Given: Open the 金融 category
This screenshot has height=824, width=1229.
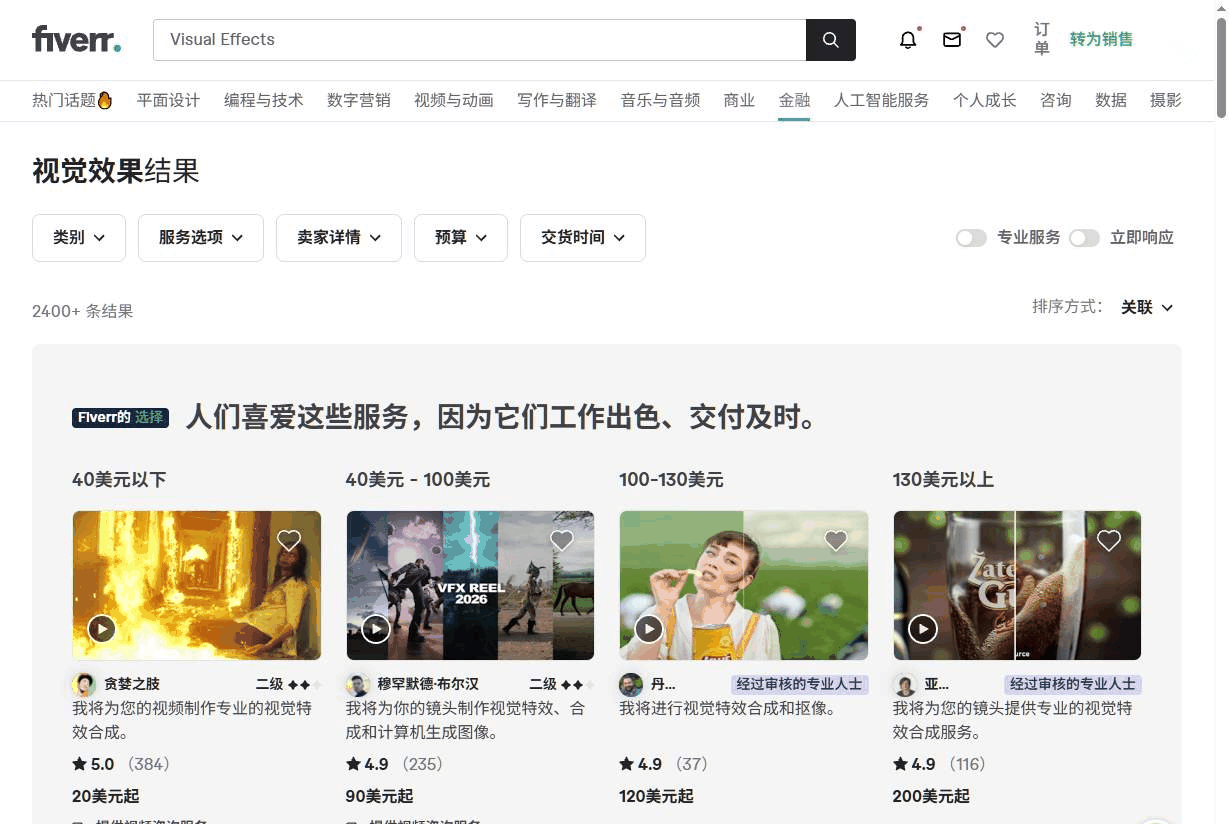Looking at the screenshot, I should click(795, 100).
